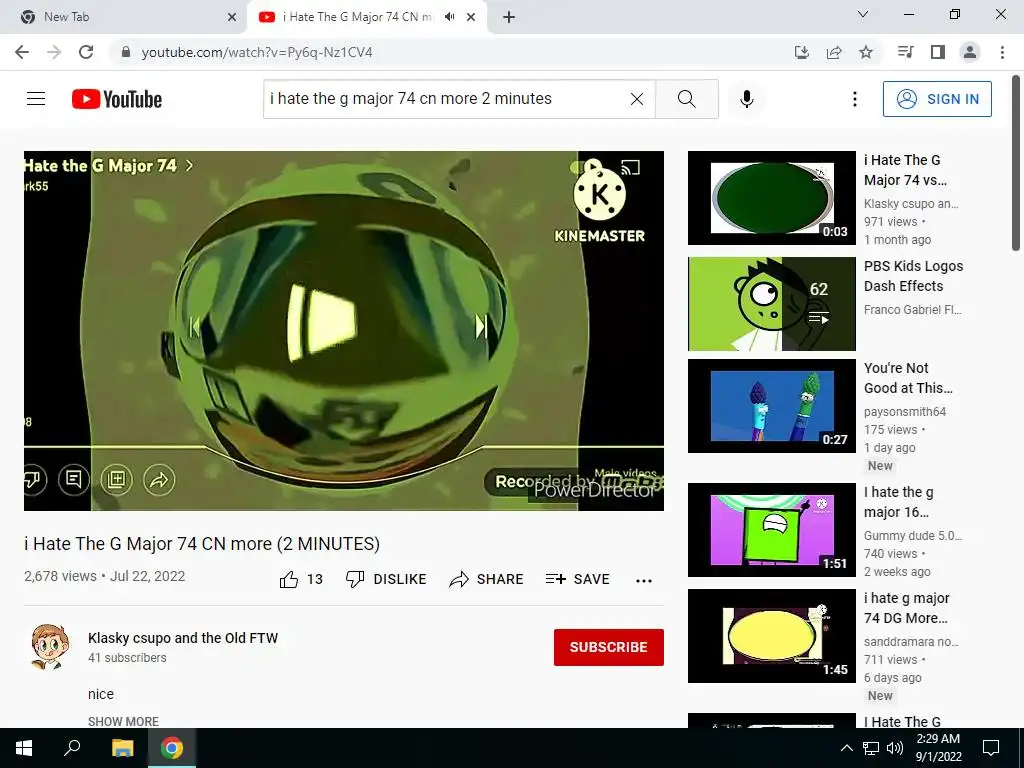Go to previous video in player
This screenshot has width=1024, height=768.
pyautogui.click(x=194, y=327)
